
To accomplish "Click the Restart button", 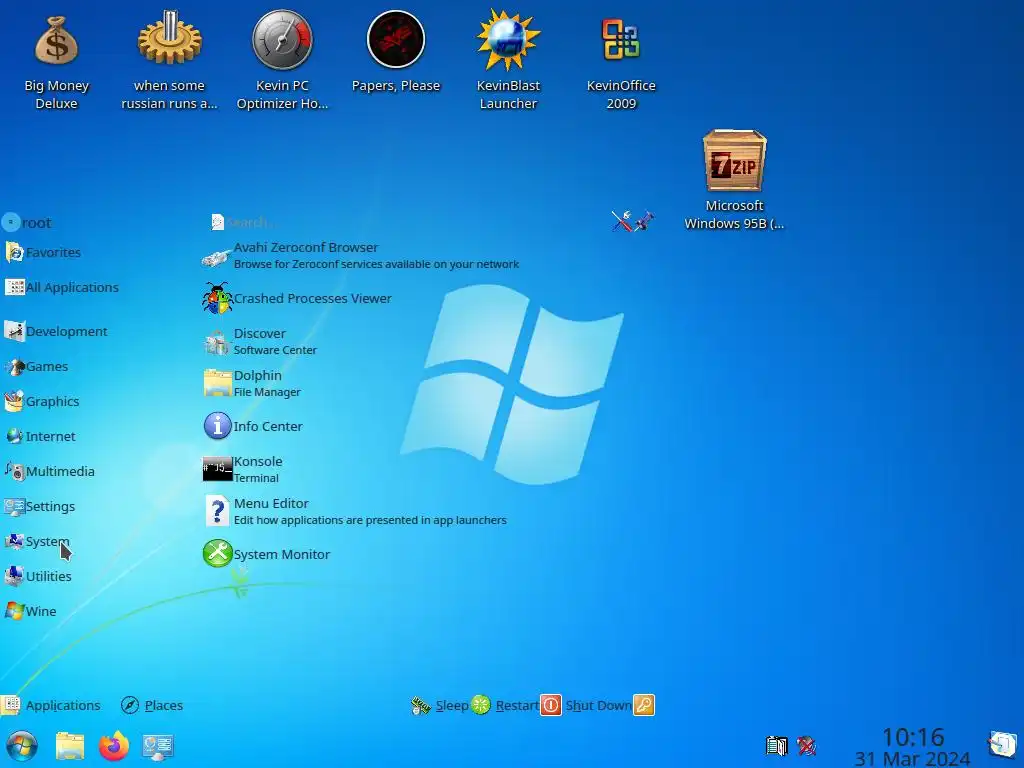I will click(x=505, y=705).
